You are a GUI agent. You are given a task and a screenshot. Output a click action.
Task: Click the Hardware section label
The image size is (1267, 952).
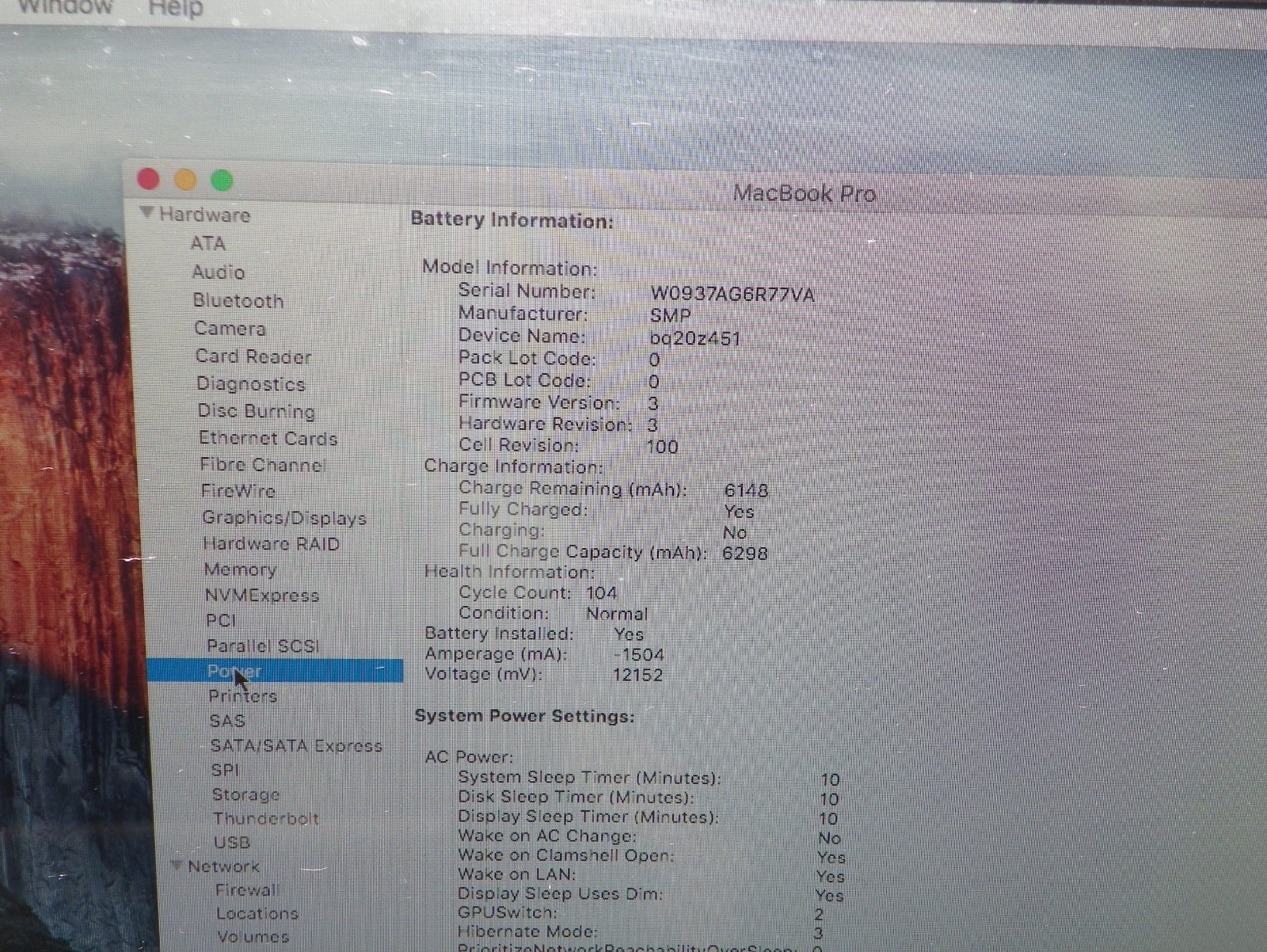tap(205, 215)
